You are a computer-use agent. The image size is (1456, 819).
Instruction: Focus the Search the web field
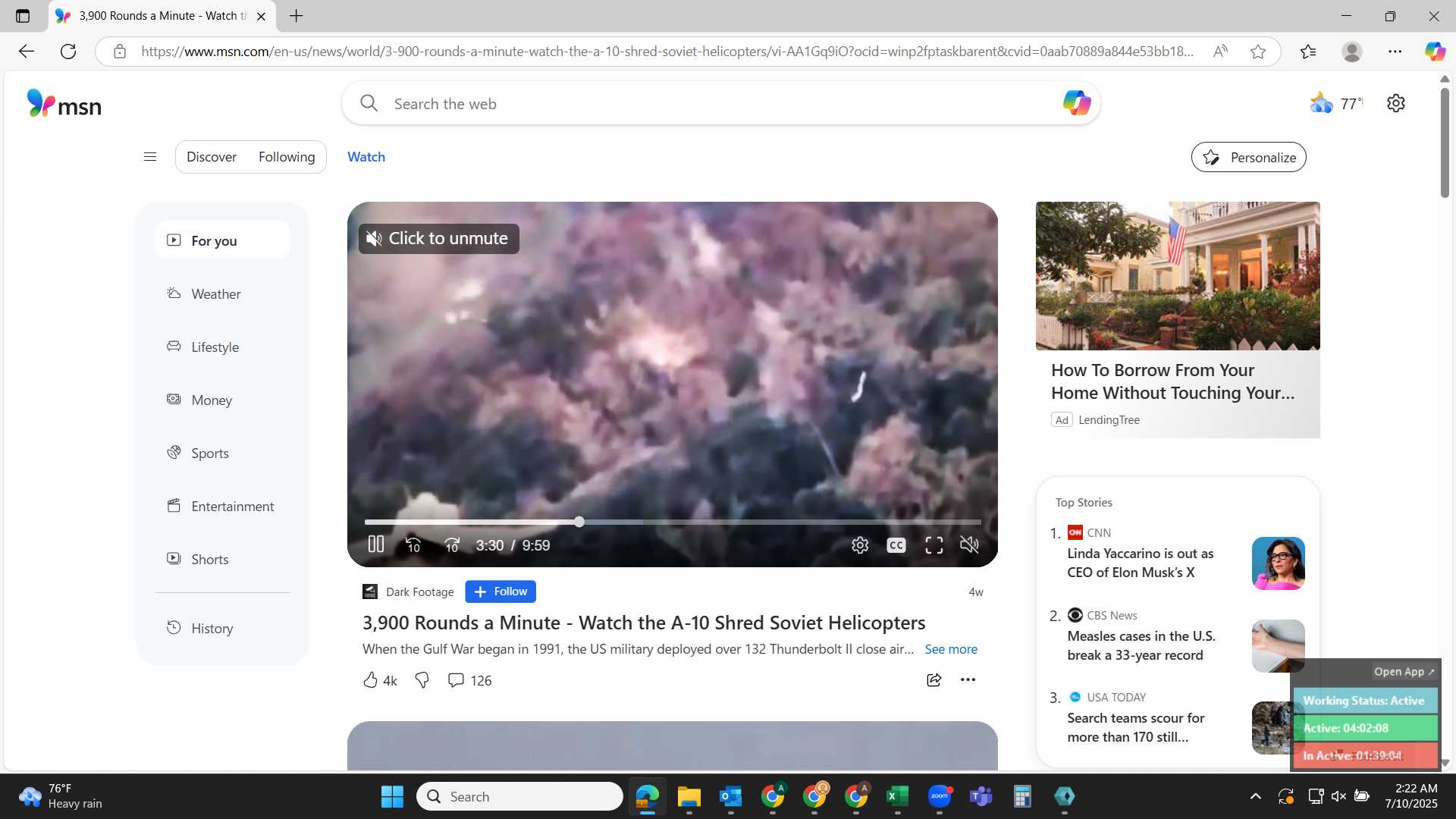click(720, 103)
